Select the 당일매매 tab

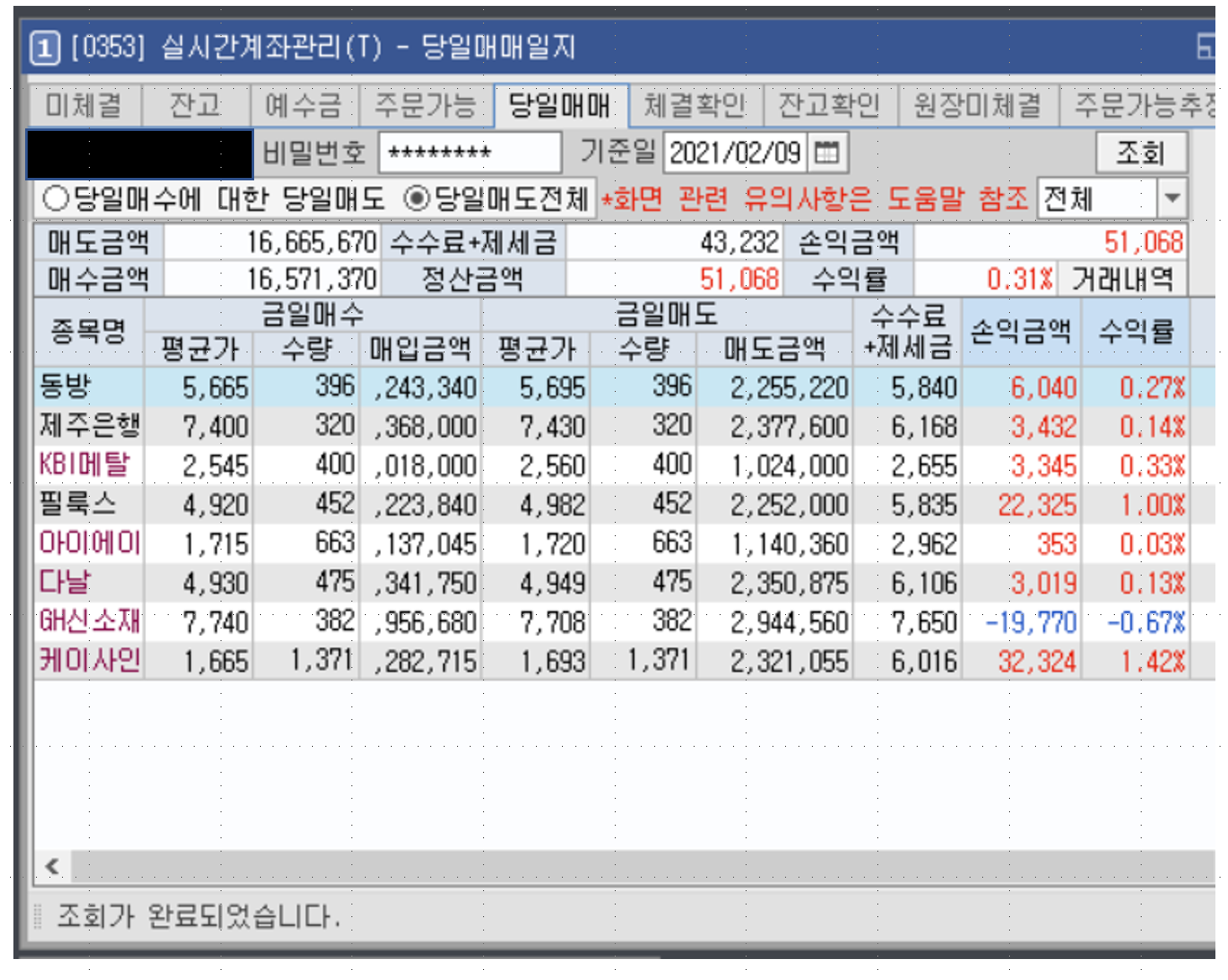pyautogui.click(x=559, y=106)
